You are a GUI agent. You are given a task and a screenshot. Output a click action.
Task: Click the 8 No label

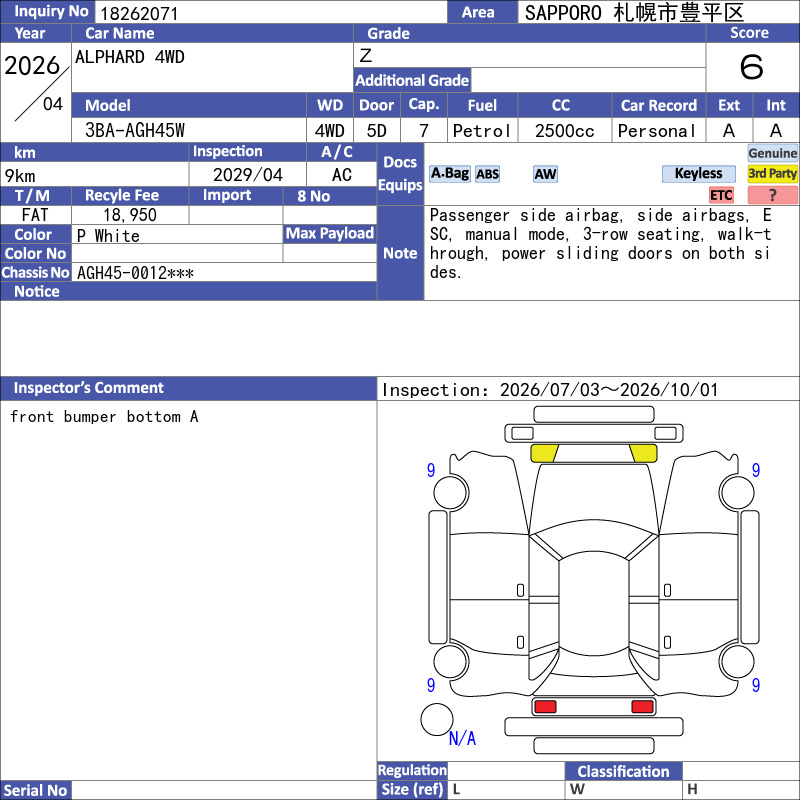314,196
